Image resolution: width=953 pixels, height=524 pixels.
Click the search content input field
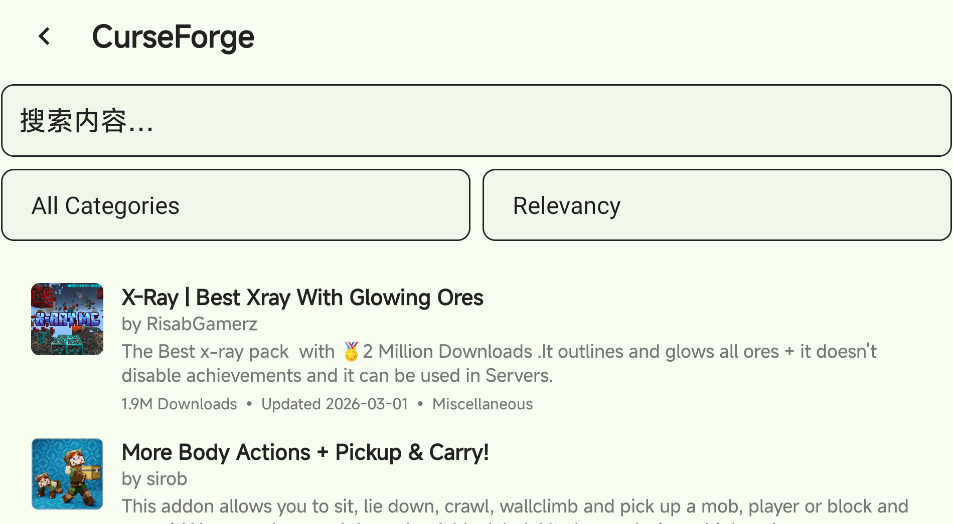[476, 120]
